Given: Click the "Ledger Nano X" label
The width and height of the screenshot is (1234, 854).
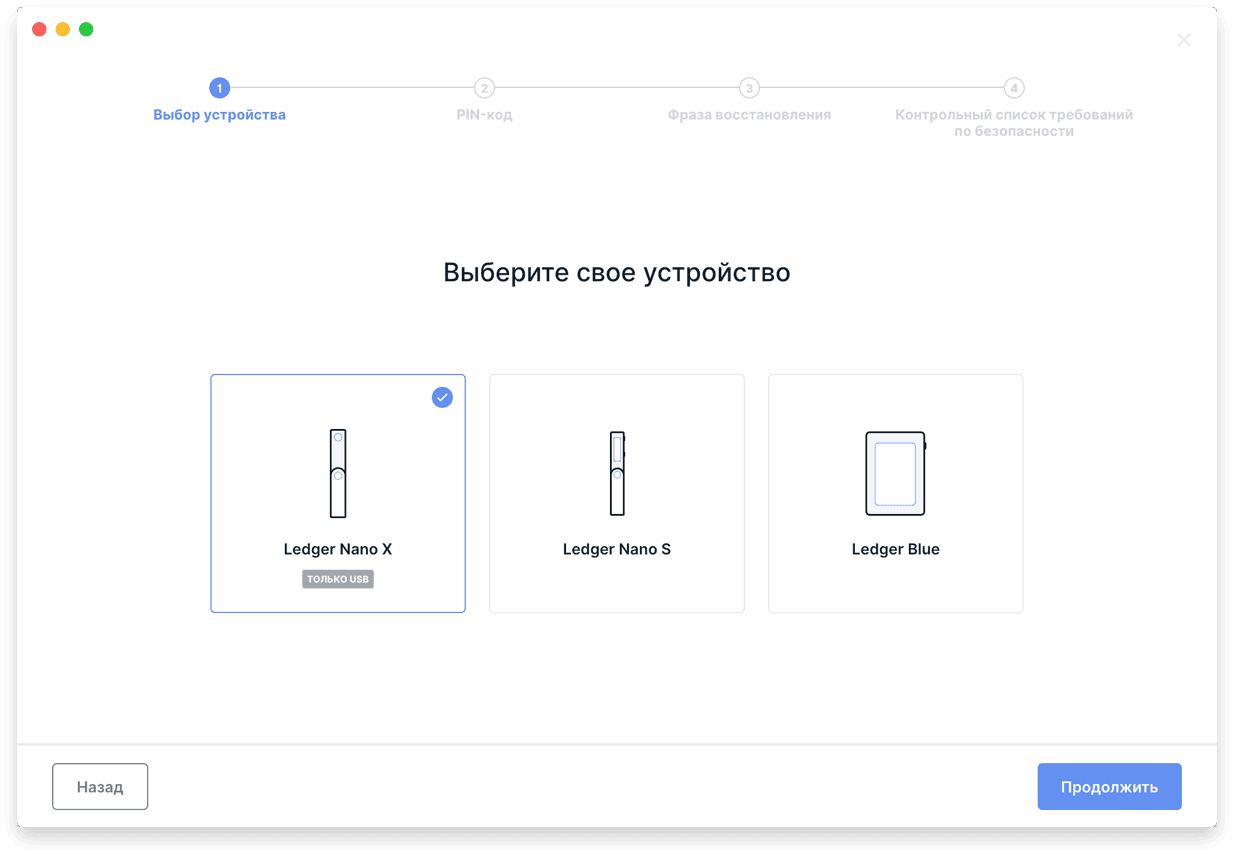Looking at the screenshot, I should [x=338, y=549].
